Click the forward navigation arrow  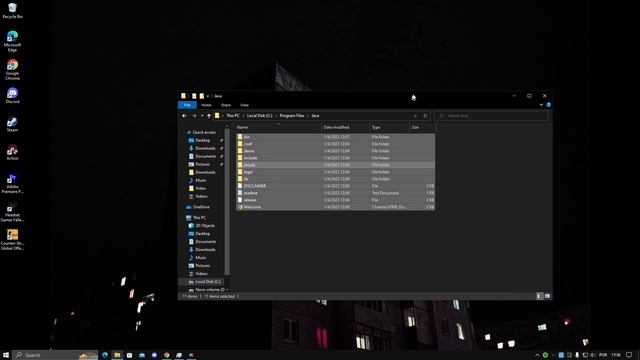pyautogui.click(x=194, y=116)
